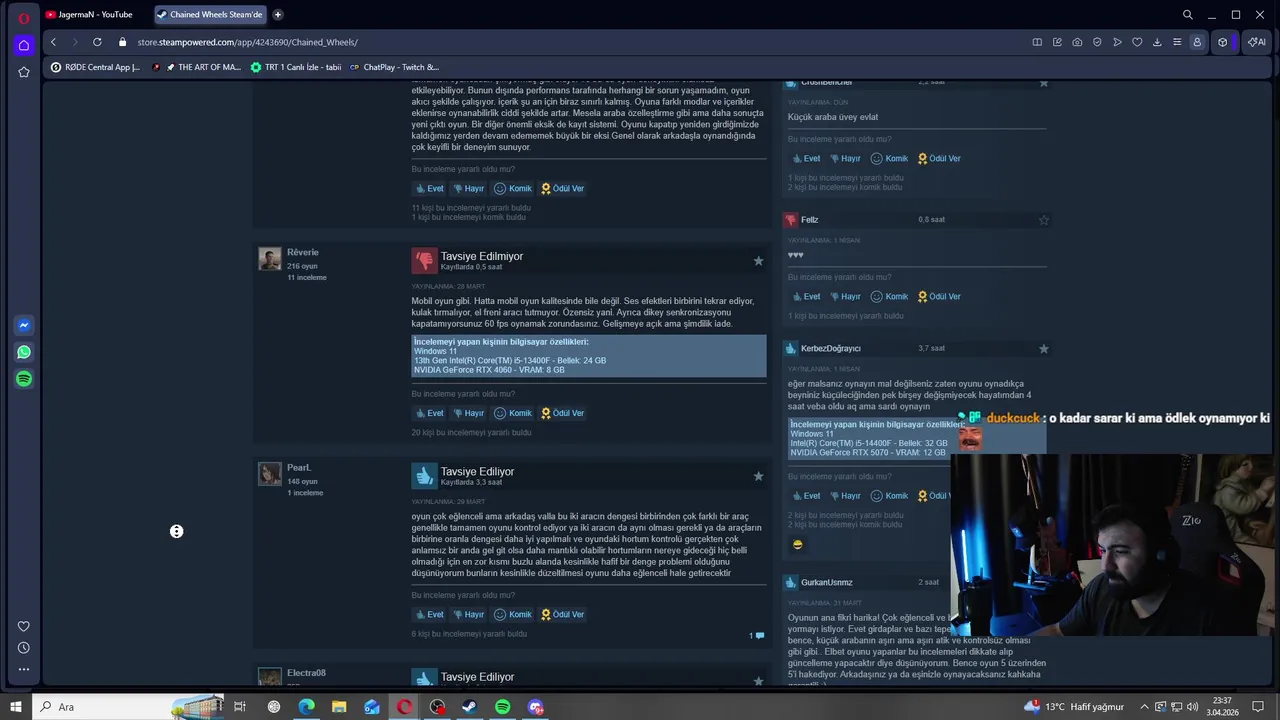Open the history clock icon in the sidebar
The height and width of the screenshot is (720, 1280).
(24, 648)
